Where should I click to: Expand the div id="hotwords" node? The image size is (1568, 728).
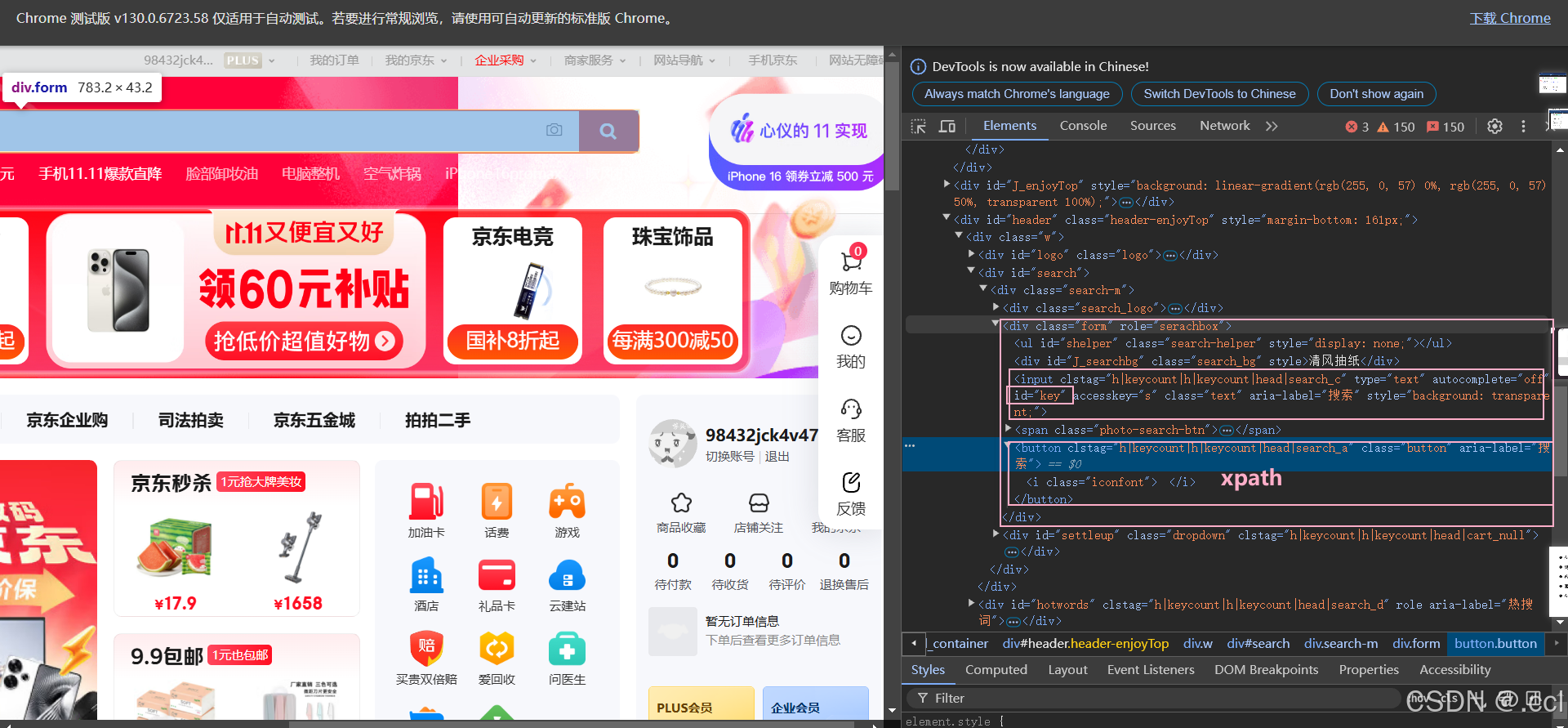click(x=972, y=605)
